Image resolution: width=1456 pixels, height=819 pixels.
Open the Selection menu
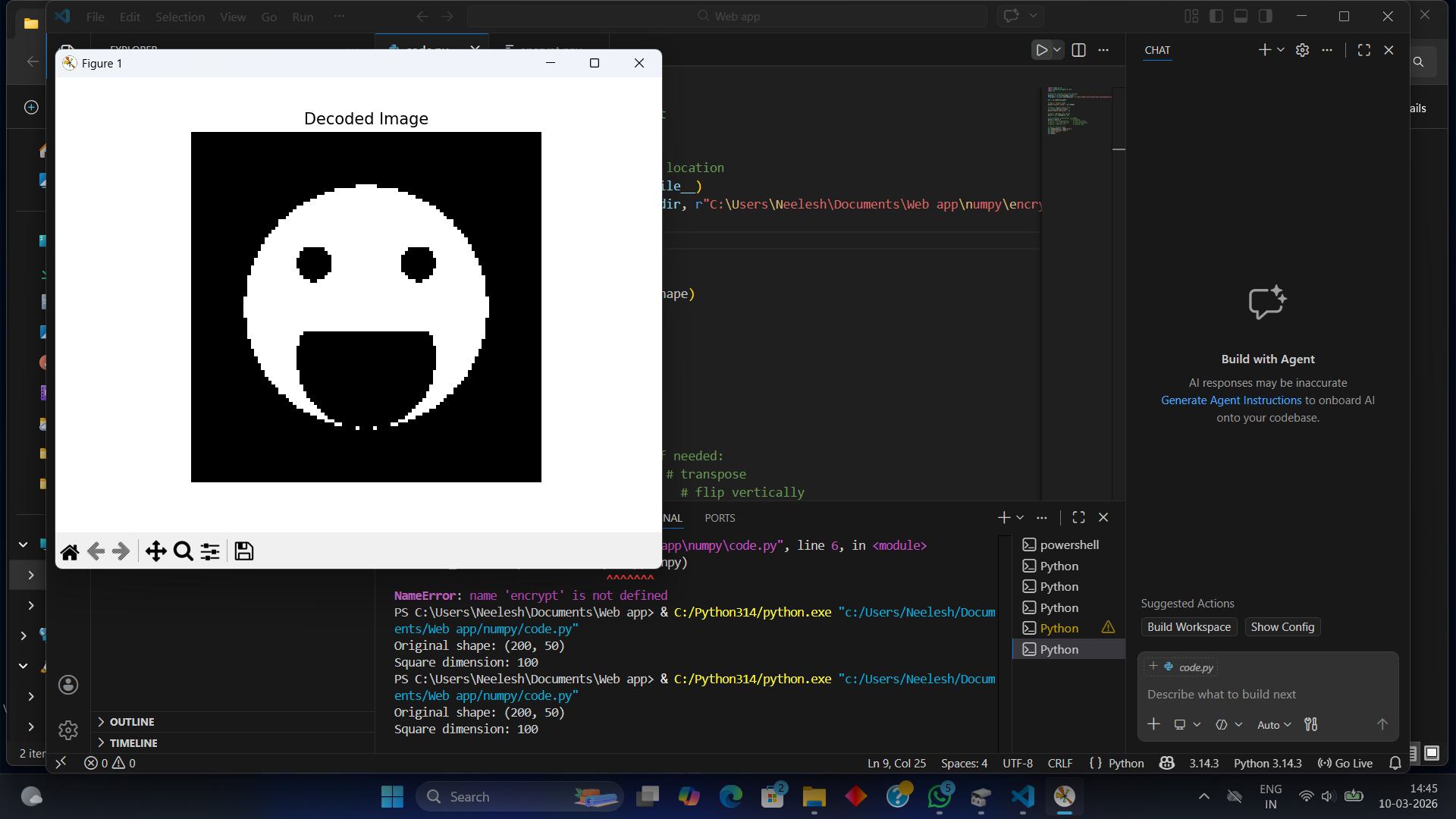coord(180,17)
